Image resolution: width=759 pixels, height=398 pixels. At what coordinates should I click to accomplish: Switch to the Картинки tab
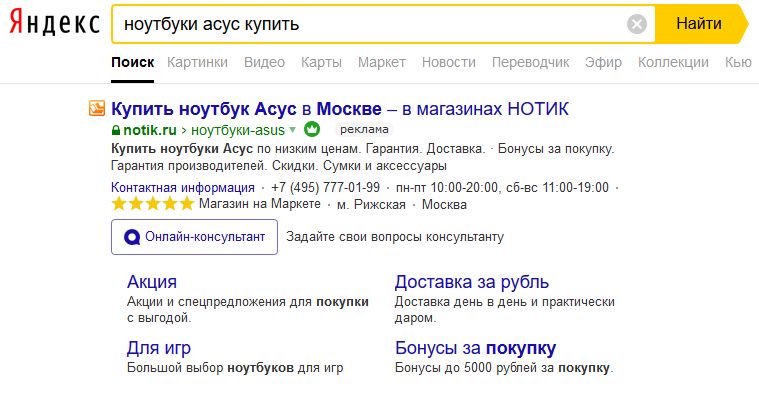click(197, 62)
